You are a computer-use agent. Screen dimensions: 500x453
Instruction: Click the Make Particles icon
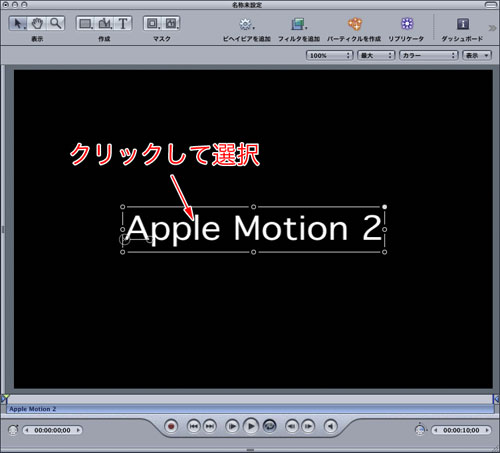(354, 24)
